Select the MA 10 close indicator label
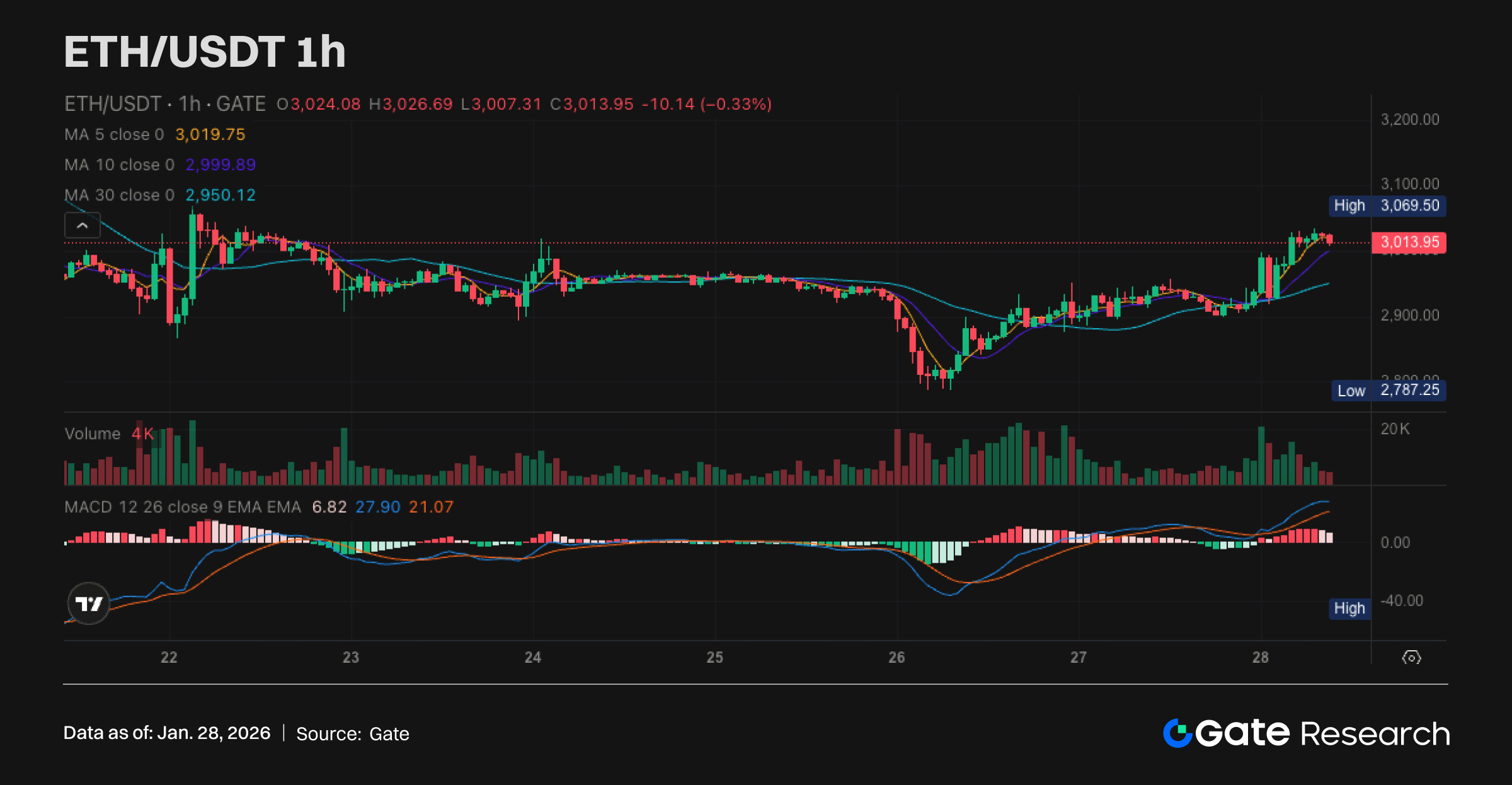Screen dimensions: 1512x785 point(119,164)
